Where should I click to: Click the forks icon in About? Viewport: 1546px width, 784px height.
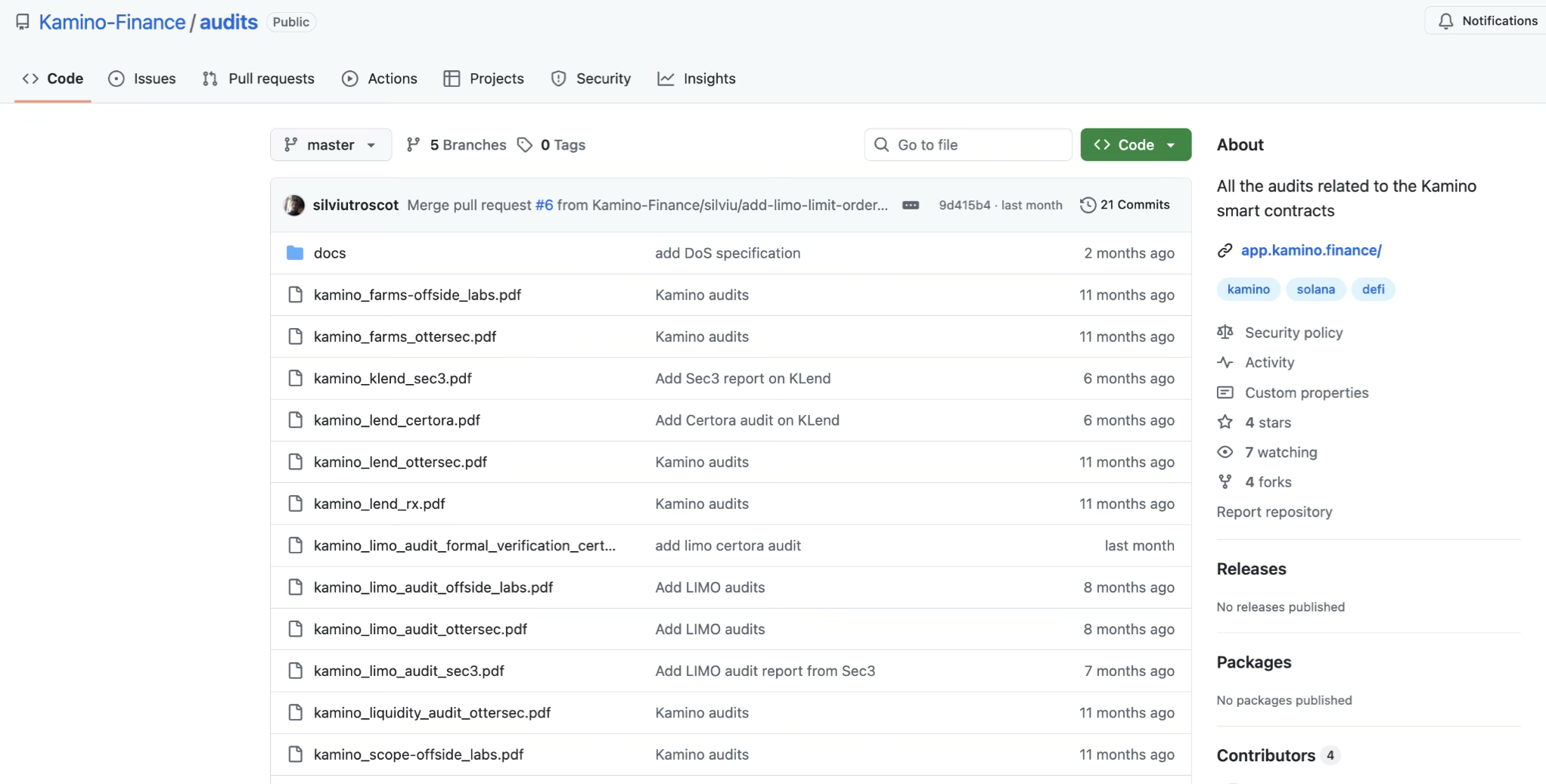click(x=1225, y=482)
